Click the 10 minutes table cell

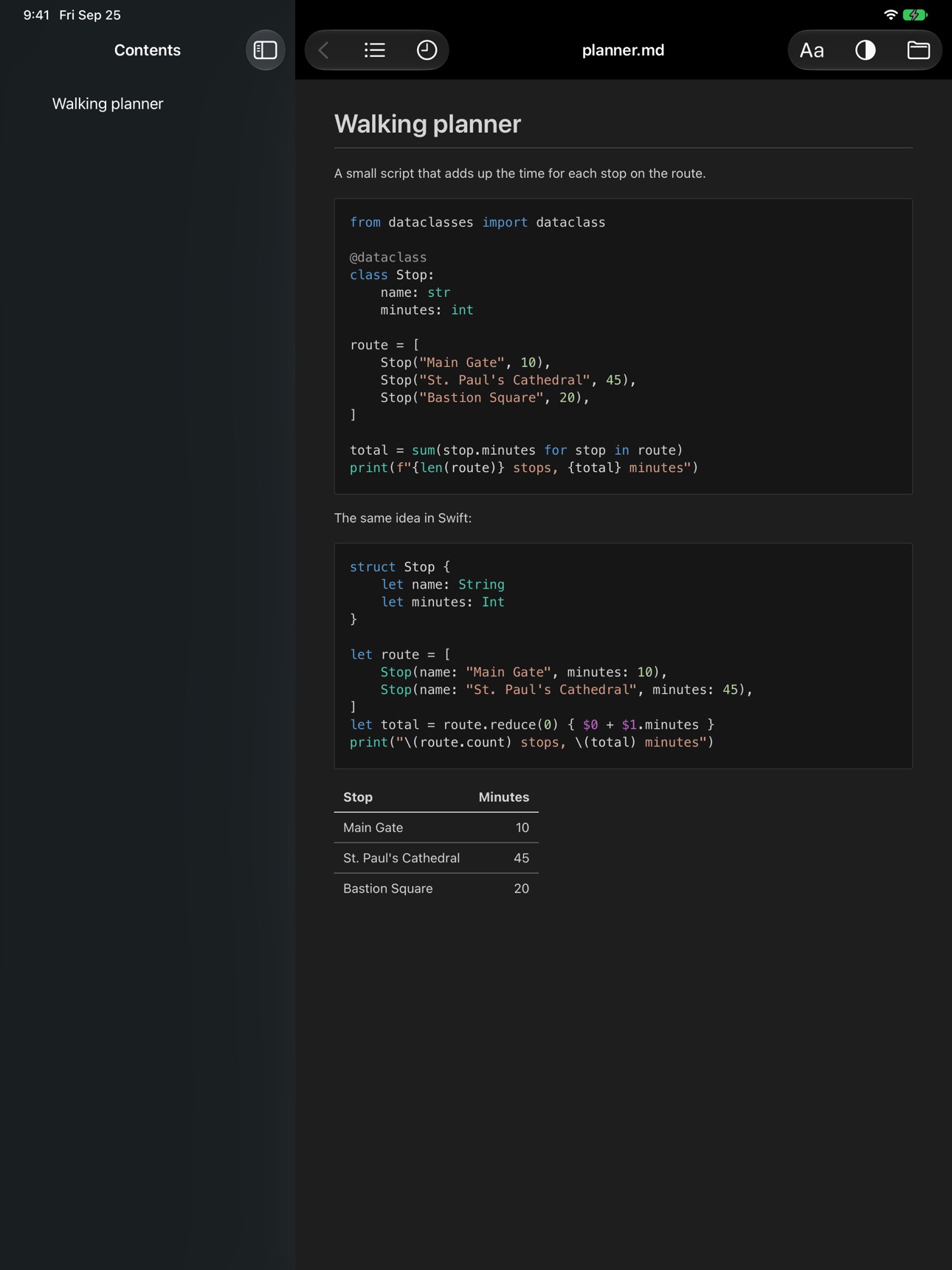[x=522, y=828]
